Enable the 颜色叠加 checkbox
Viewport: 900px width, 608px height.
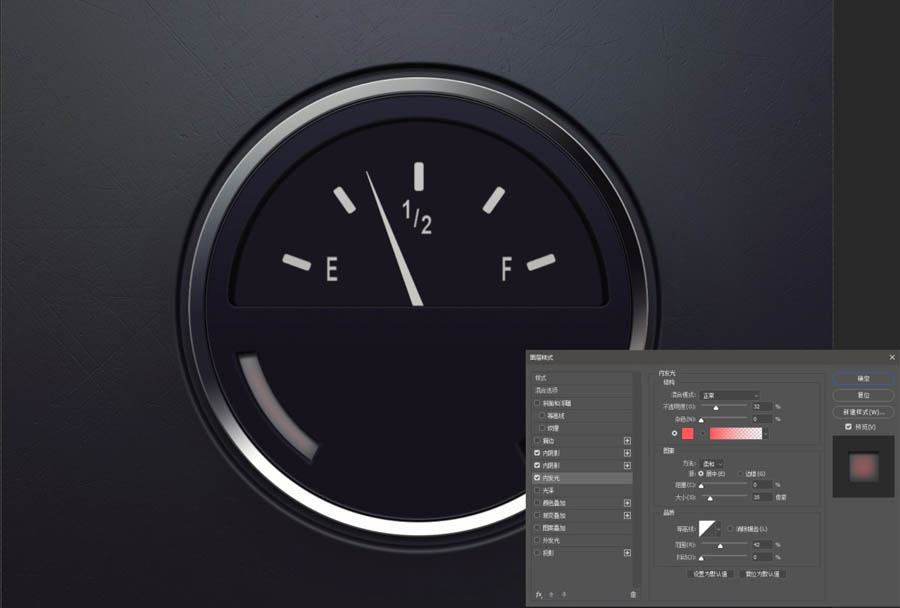coord(537,503)
